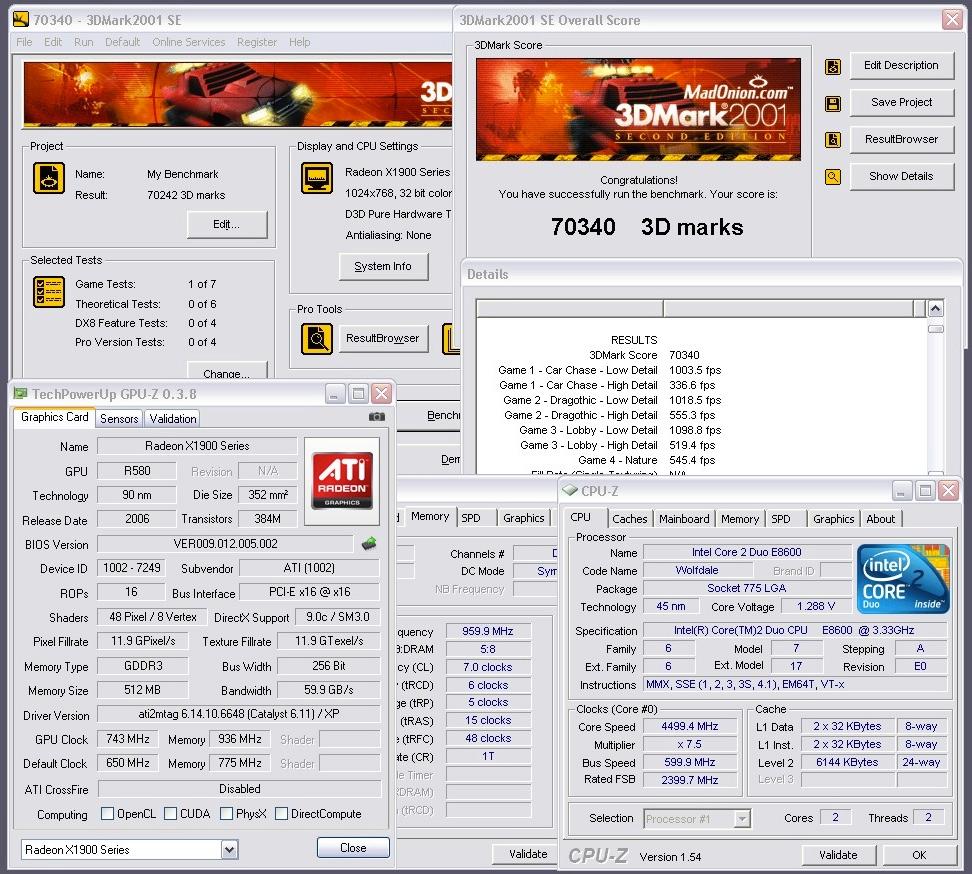The height and width of the screenshot is (874, 972).
Task: Open the Memory tab in front CPU-Z window
Action: [x=740, y=519]
